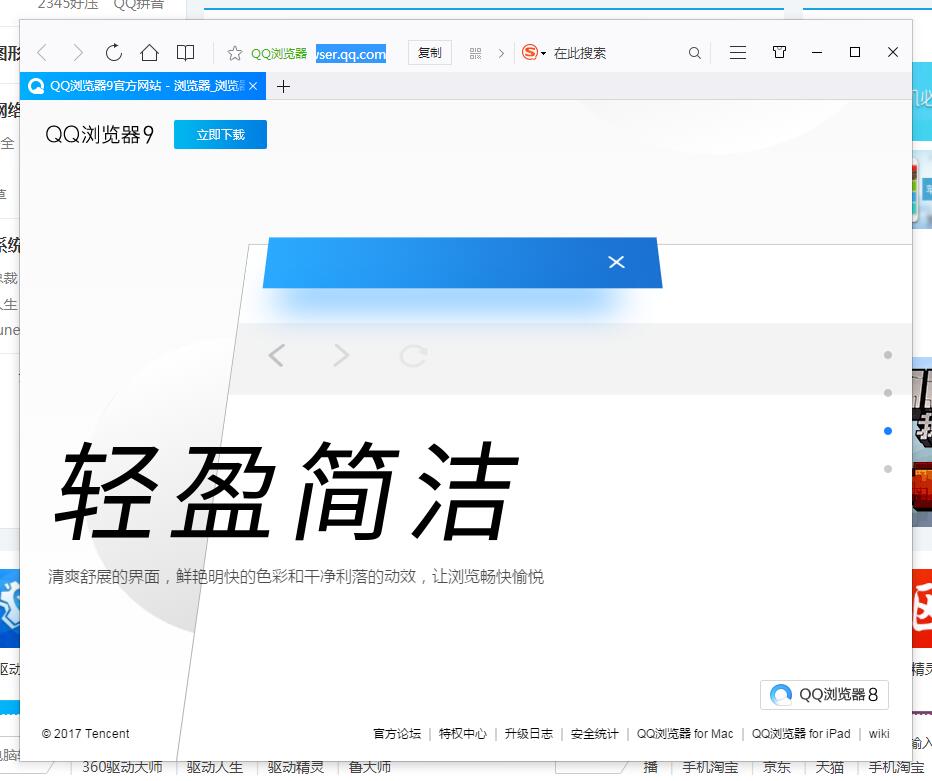
Task: Click the © 2017 Tencent footer text
Action: [x=86, y=733]
